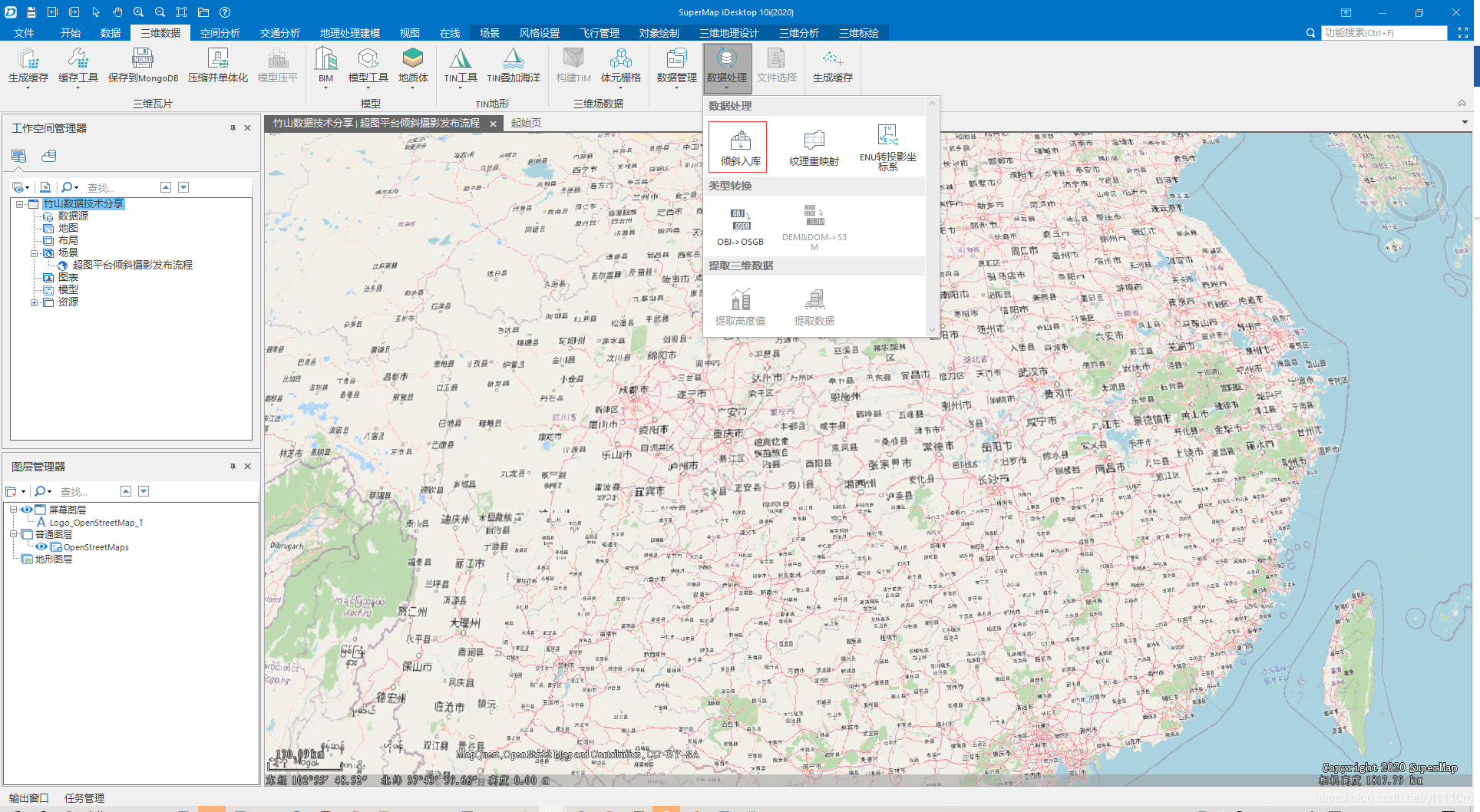1480x812 pixels.
Task: Select the OBJ->OSGB conversion tool
Action: tap(740, 227)
